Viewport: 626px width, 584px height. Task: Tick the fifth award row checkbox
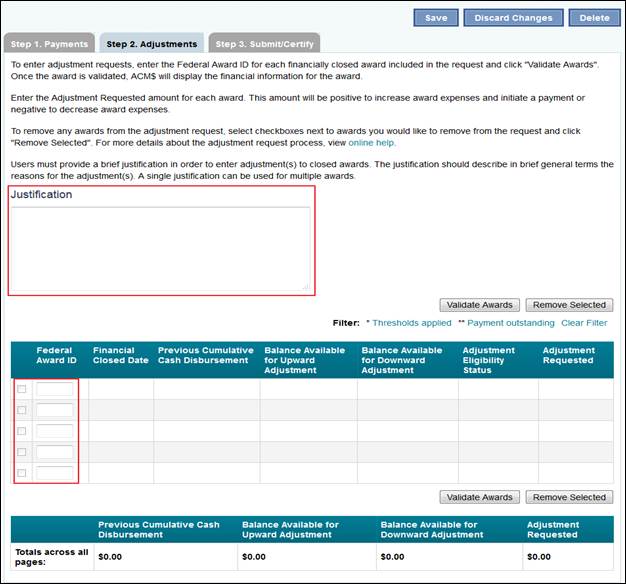pyautogui.click(x=22, y=473)
